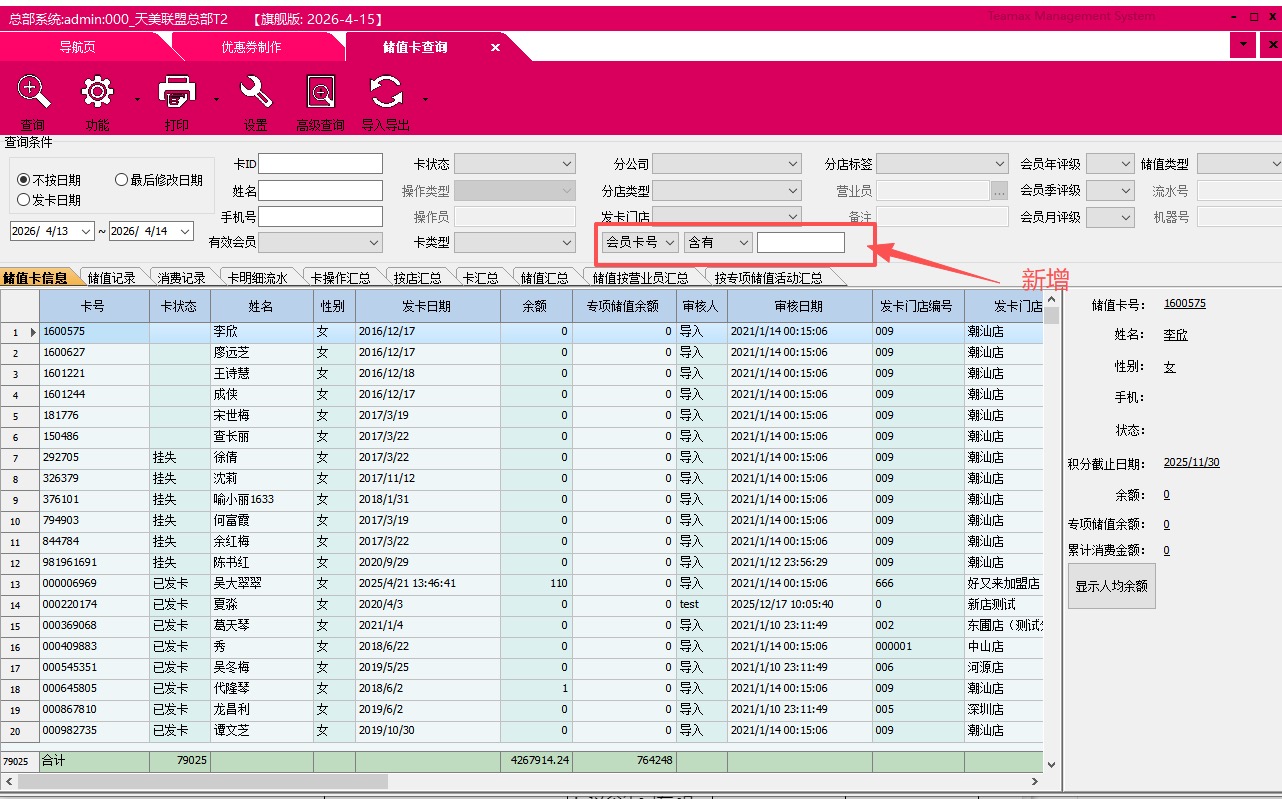Click the 卡ID input field
This screenshot has height=799, width=1282.
(x=320, y=164)
